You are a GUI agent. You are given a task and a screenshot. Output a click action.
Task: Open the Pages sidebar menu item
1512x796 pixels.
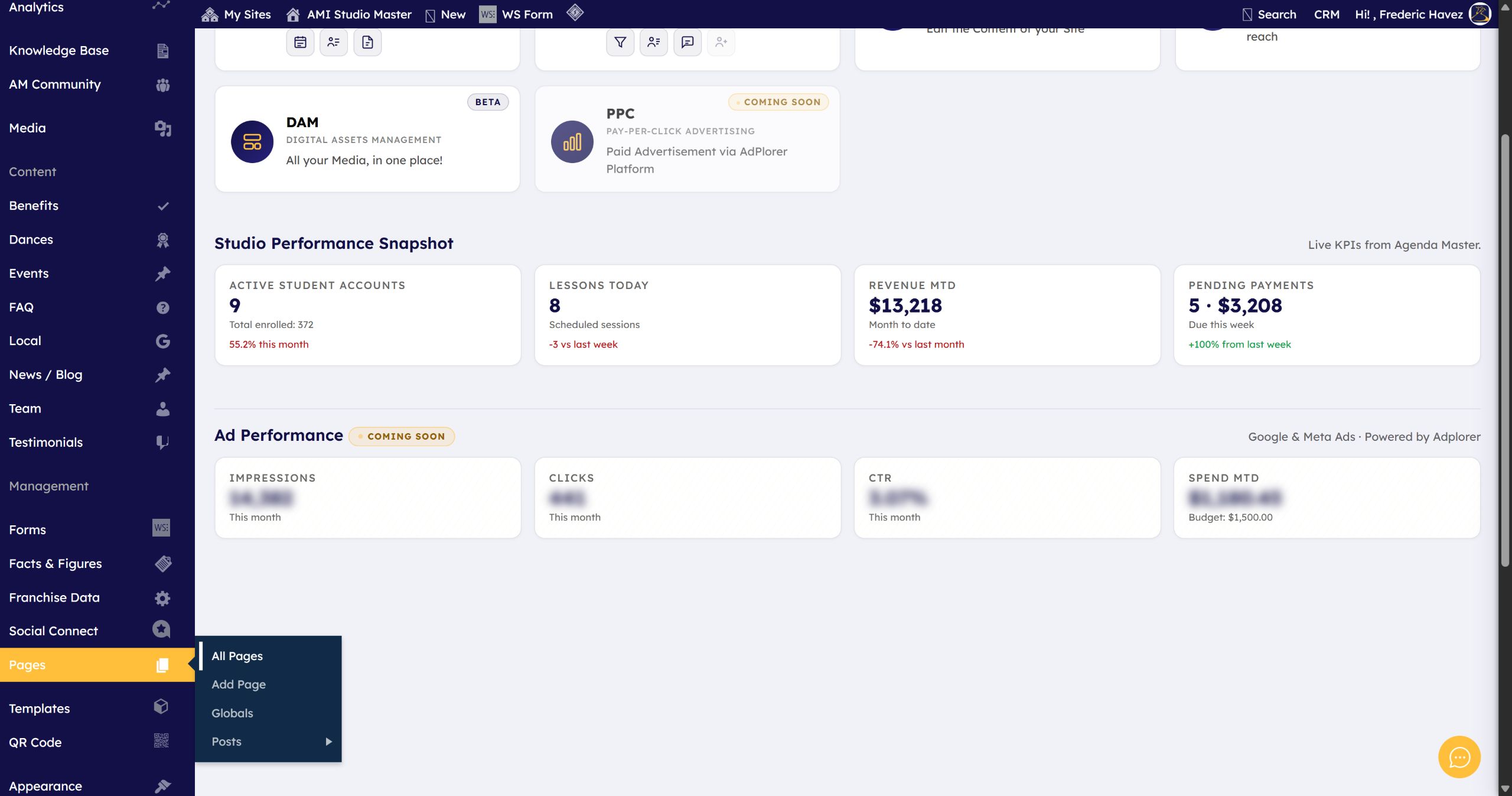[97, 665]
